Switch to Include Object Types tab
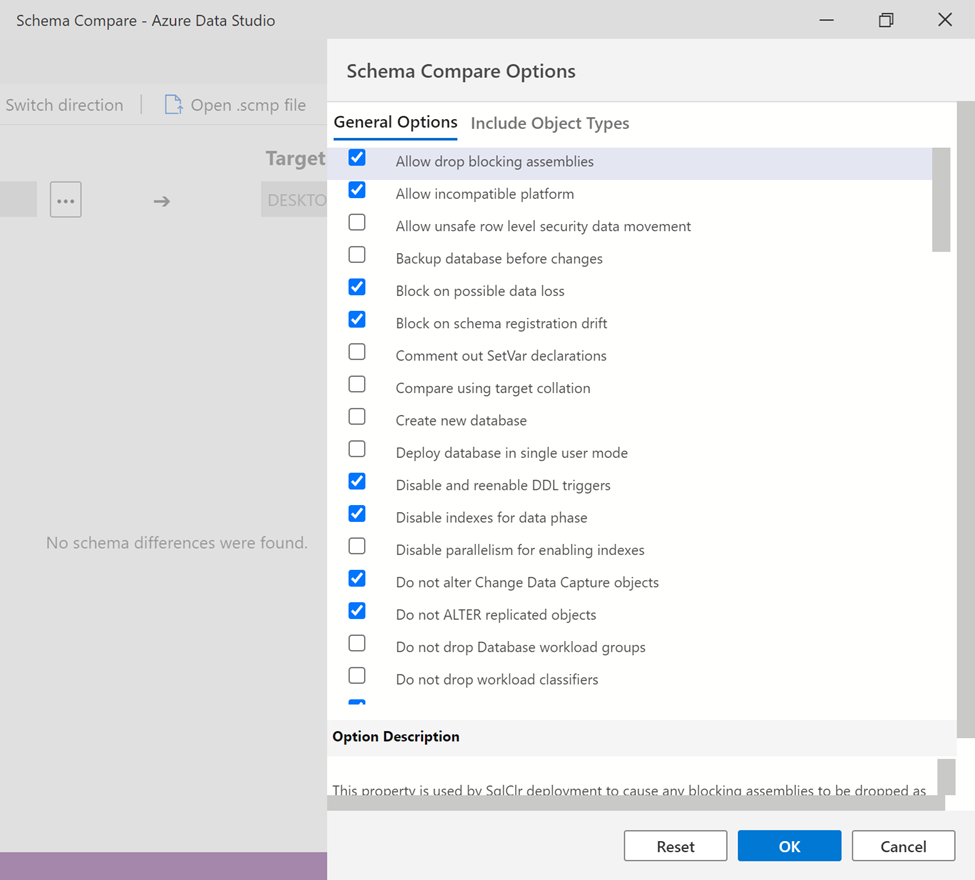Viewport: 975px width, 880px height. [550, 123]
